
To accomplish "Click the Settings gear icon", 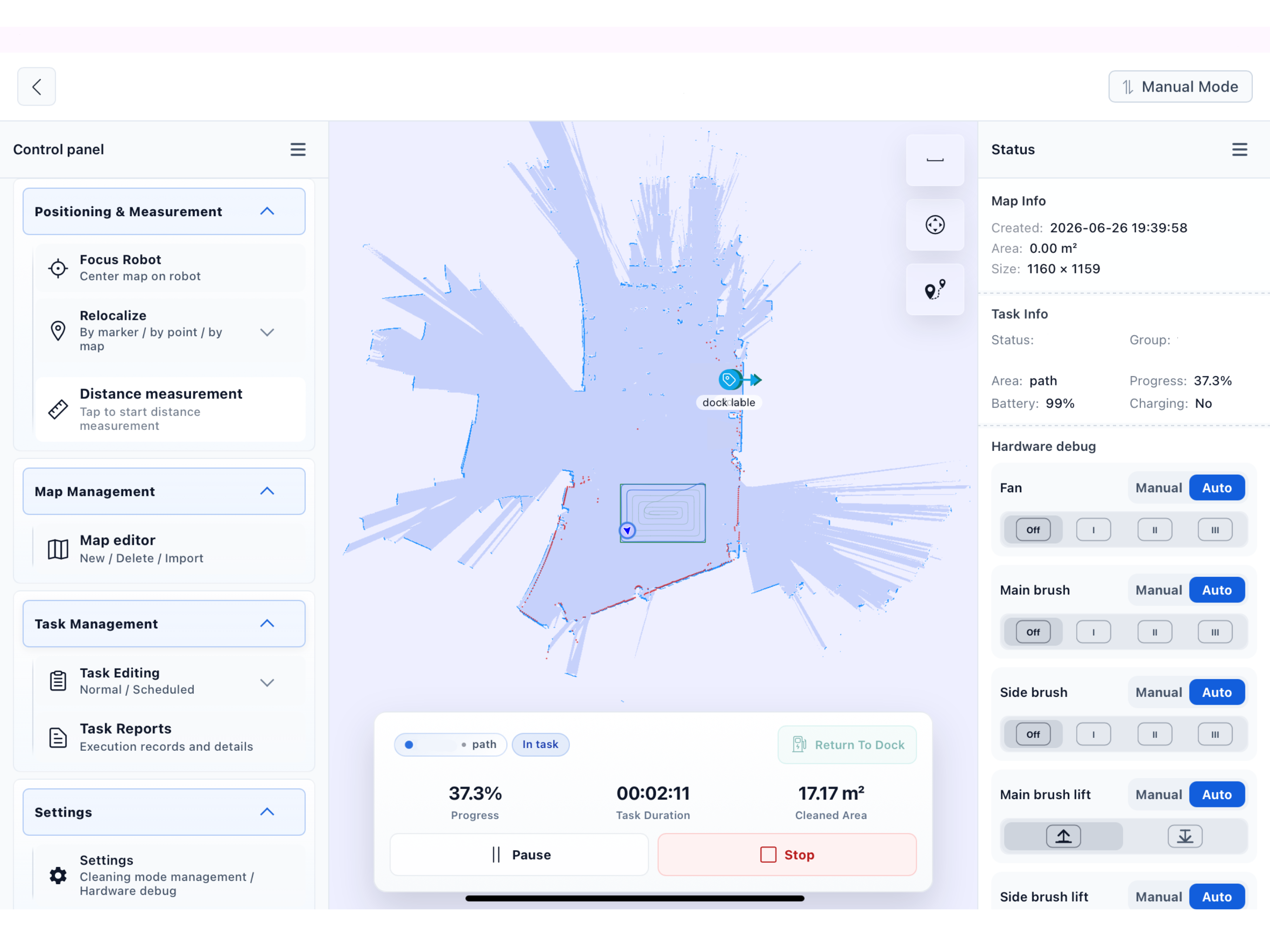I will 58,876.
